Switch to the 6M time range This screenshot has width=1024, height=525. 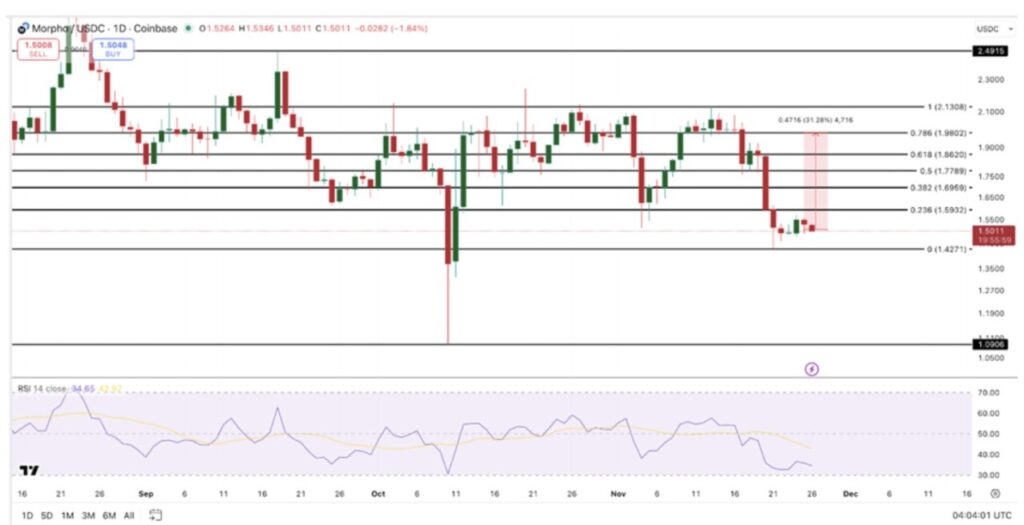108,515
